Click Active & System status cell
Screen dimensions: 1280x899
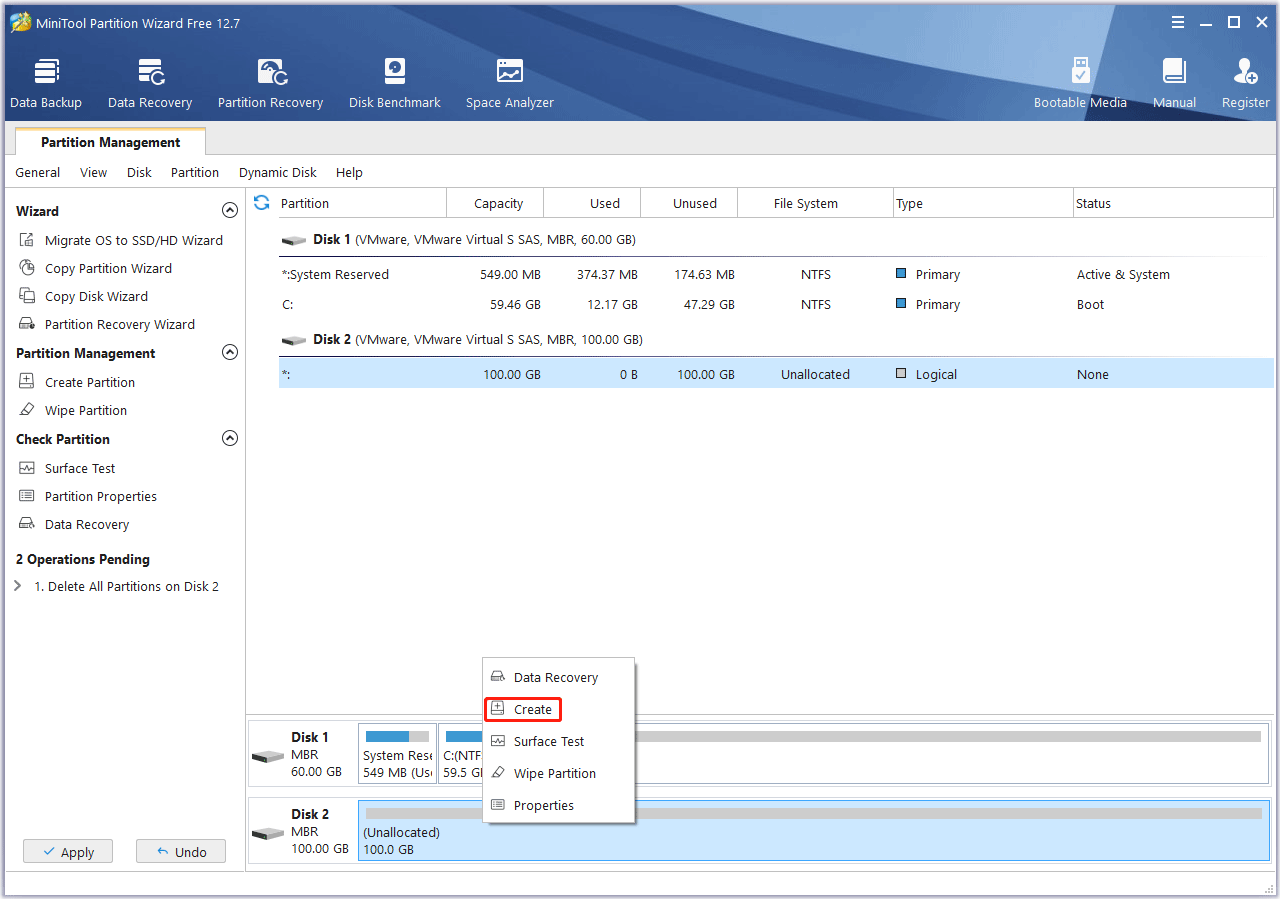tap(1123, 274)
